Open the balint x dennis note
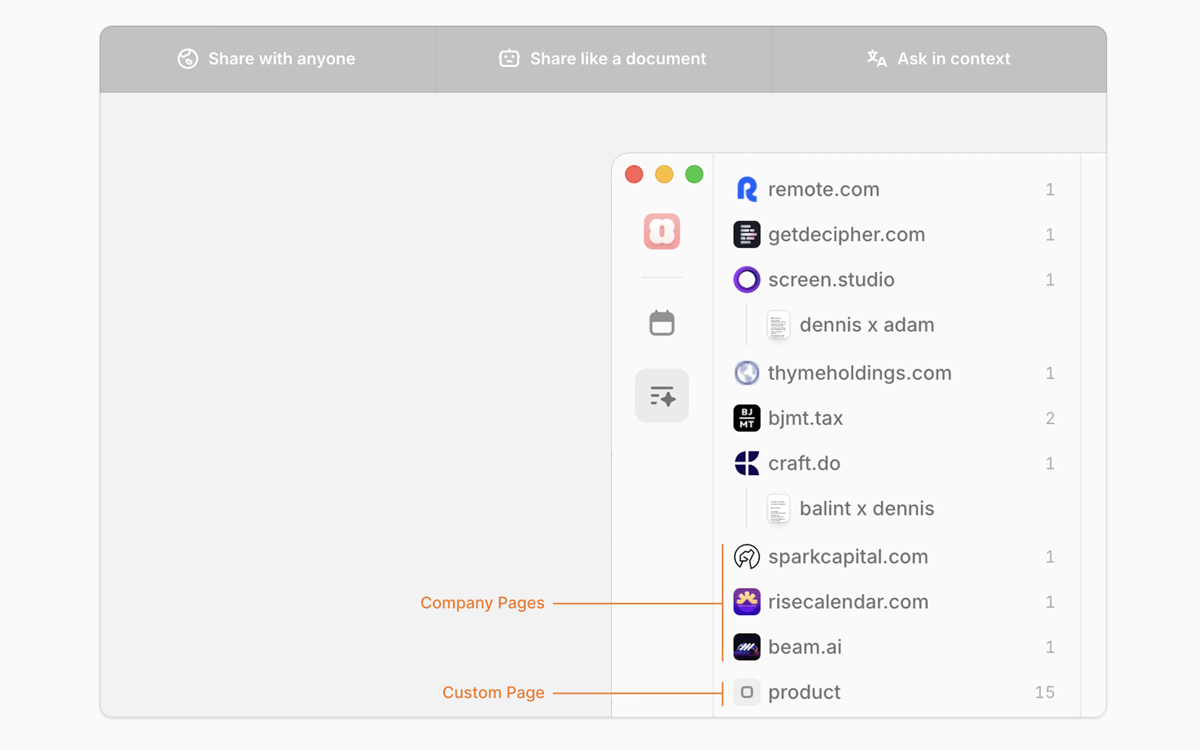 tap(866, 508)
